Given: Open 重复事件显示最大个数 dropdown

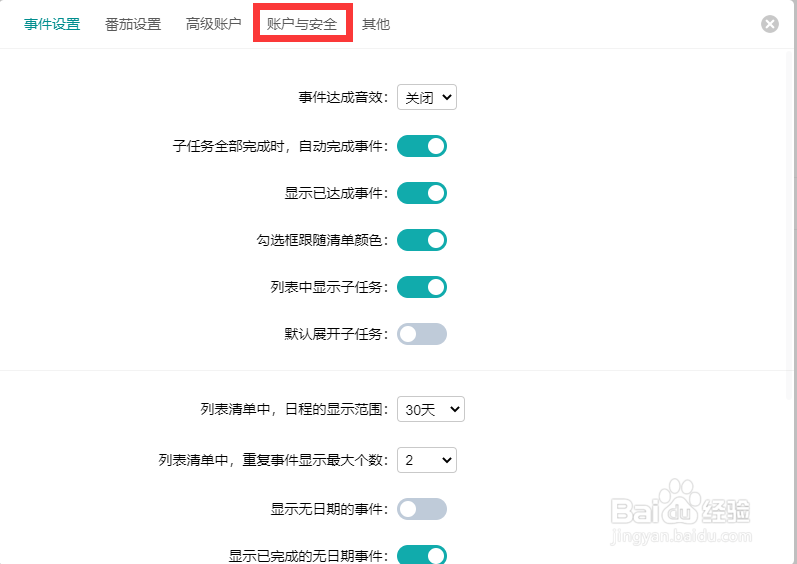Looking at the screenshot, I should (x=426, y=460).
